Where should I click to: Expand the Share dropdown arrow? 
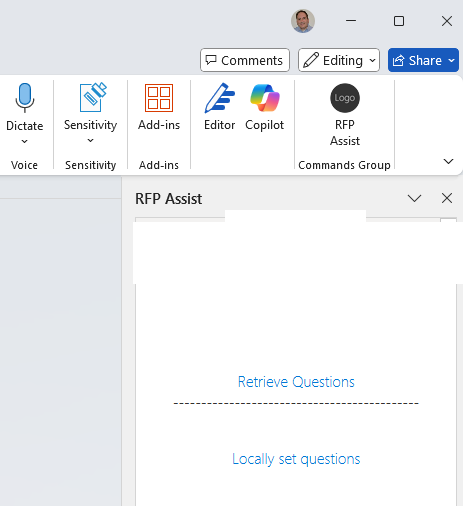(452, 60)
